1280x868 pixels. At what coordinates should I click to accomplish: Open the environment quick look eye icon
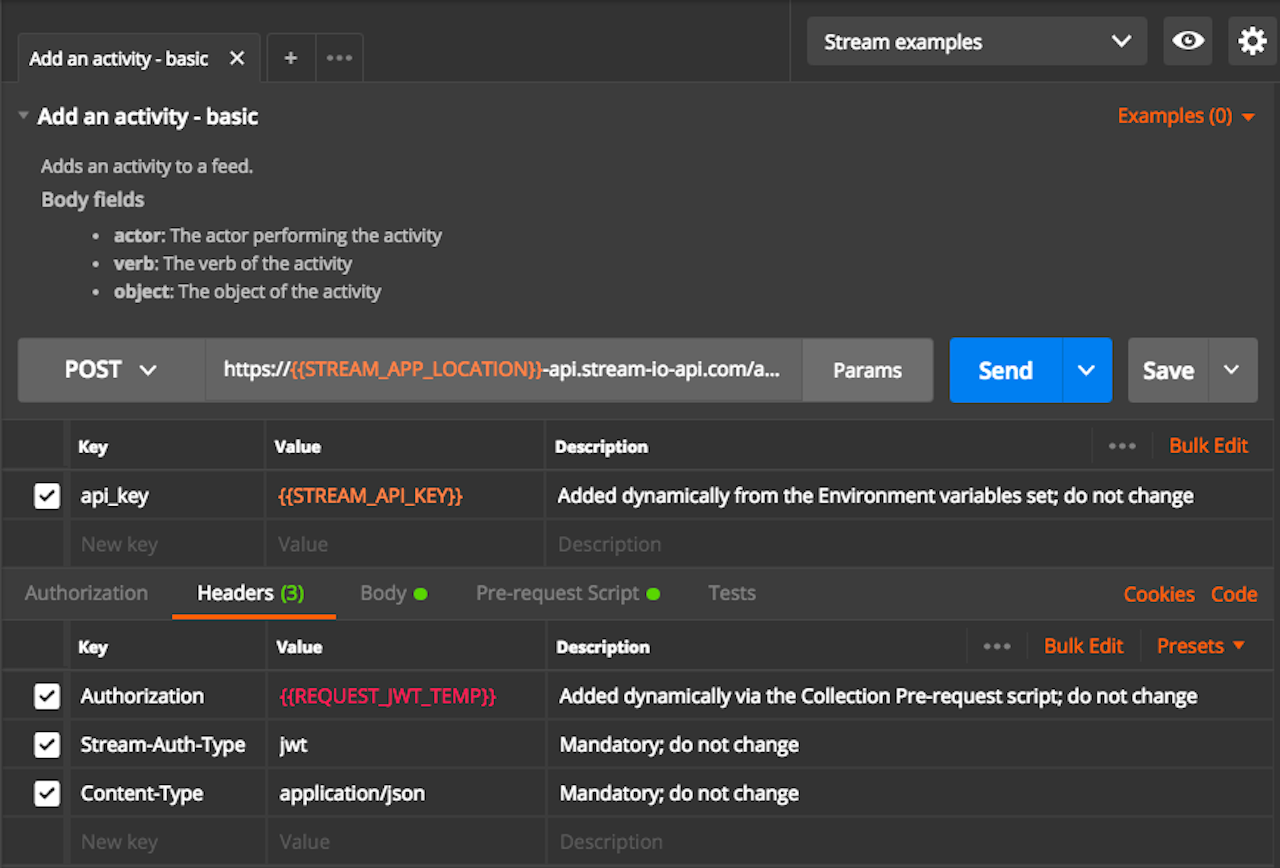point(1187,41)
